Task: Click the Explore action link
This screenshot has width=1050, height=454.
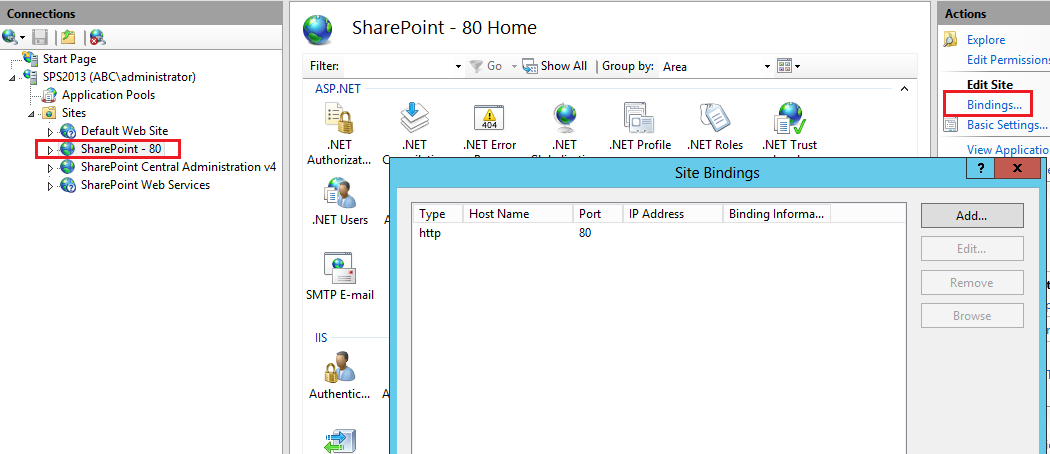Action: coord(986,40)
